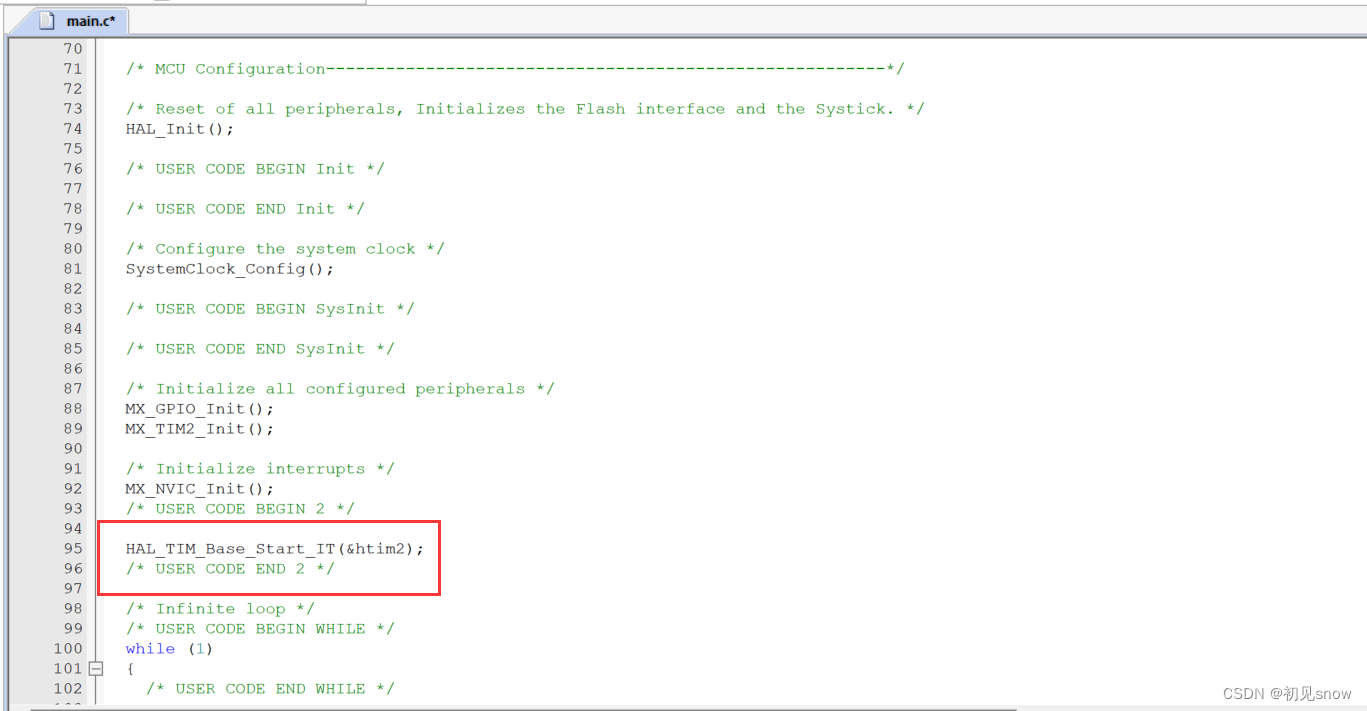Click the SystemClock_Config(); line

pyautogui.click(x=229, y=269)
